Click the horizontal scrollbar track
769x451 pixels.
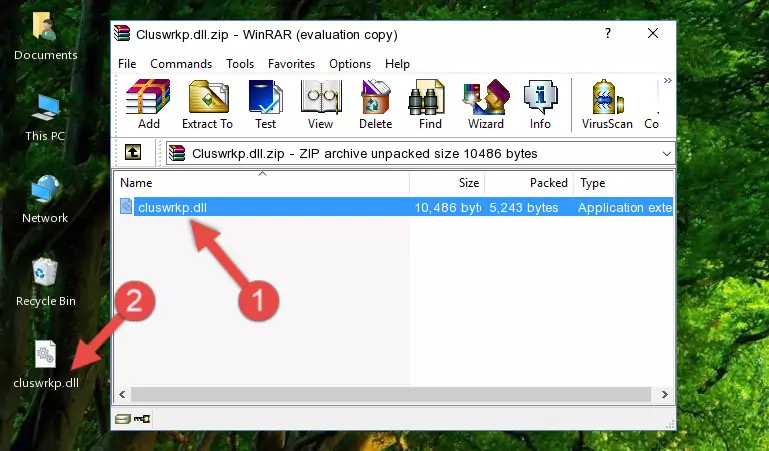[x=391, y=395]
